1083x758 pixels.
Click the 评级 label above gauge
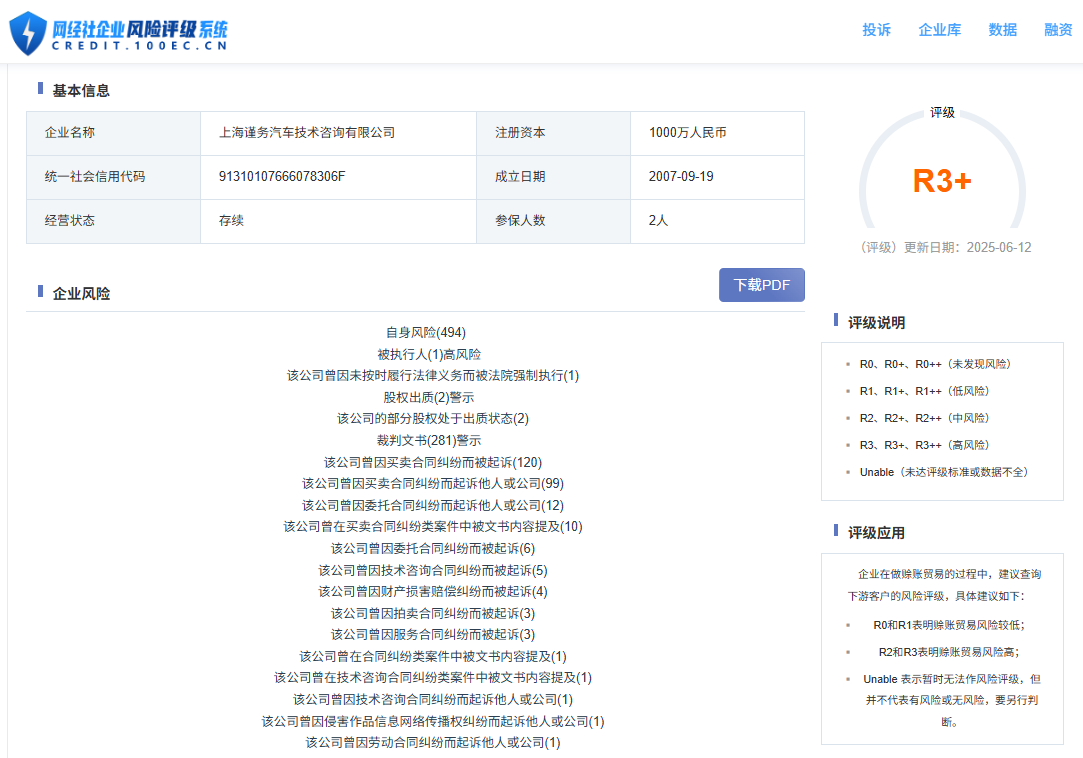942,113
